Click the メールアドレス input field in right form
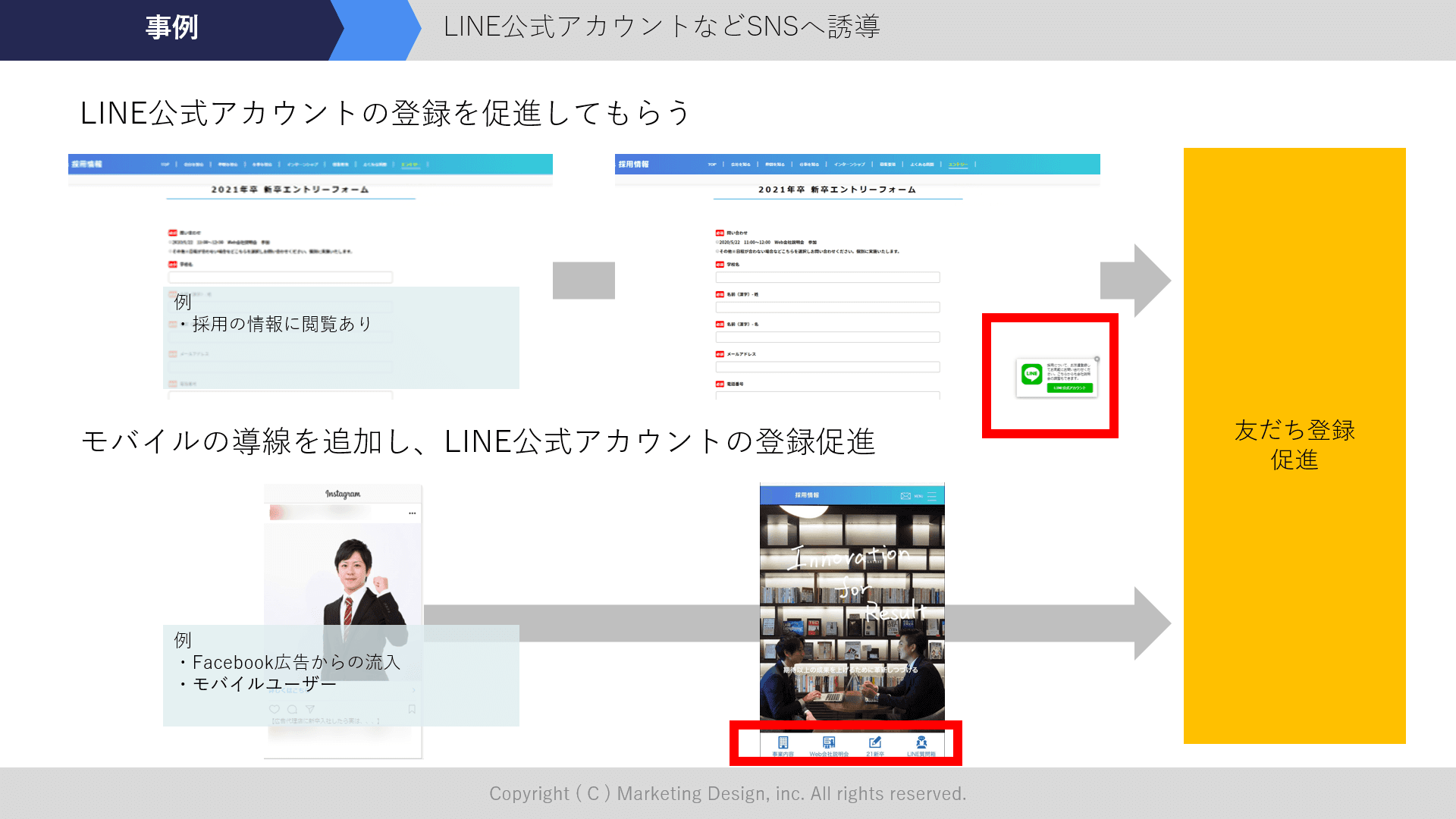Screen dimensions: 1456x819 tap(827, 367)
